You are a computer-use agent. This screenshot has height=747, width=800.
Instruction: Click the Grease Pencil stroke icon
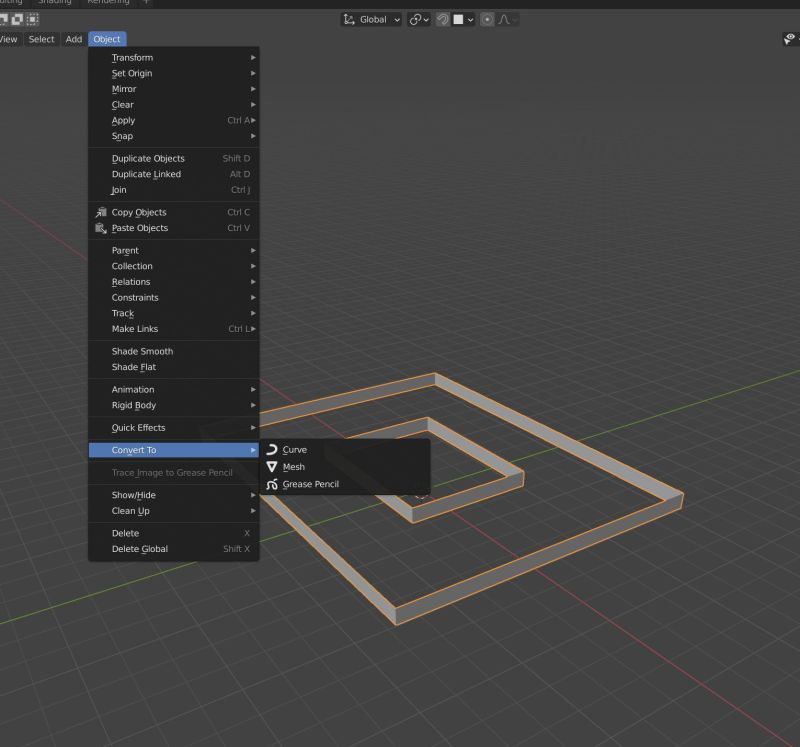[272, 484]
